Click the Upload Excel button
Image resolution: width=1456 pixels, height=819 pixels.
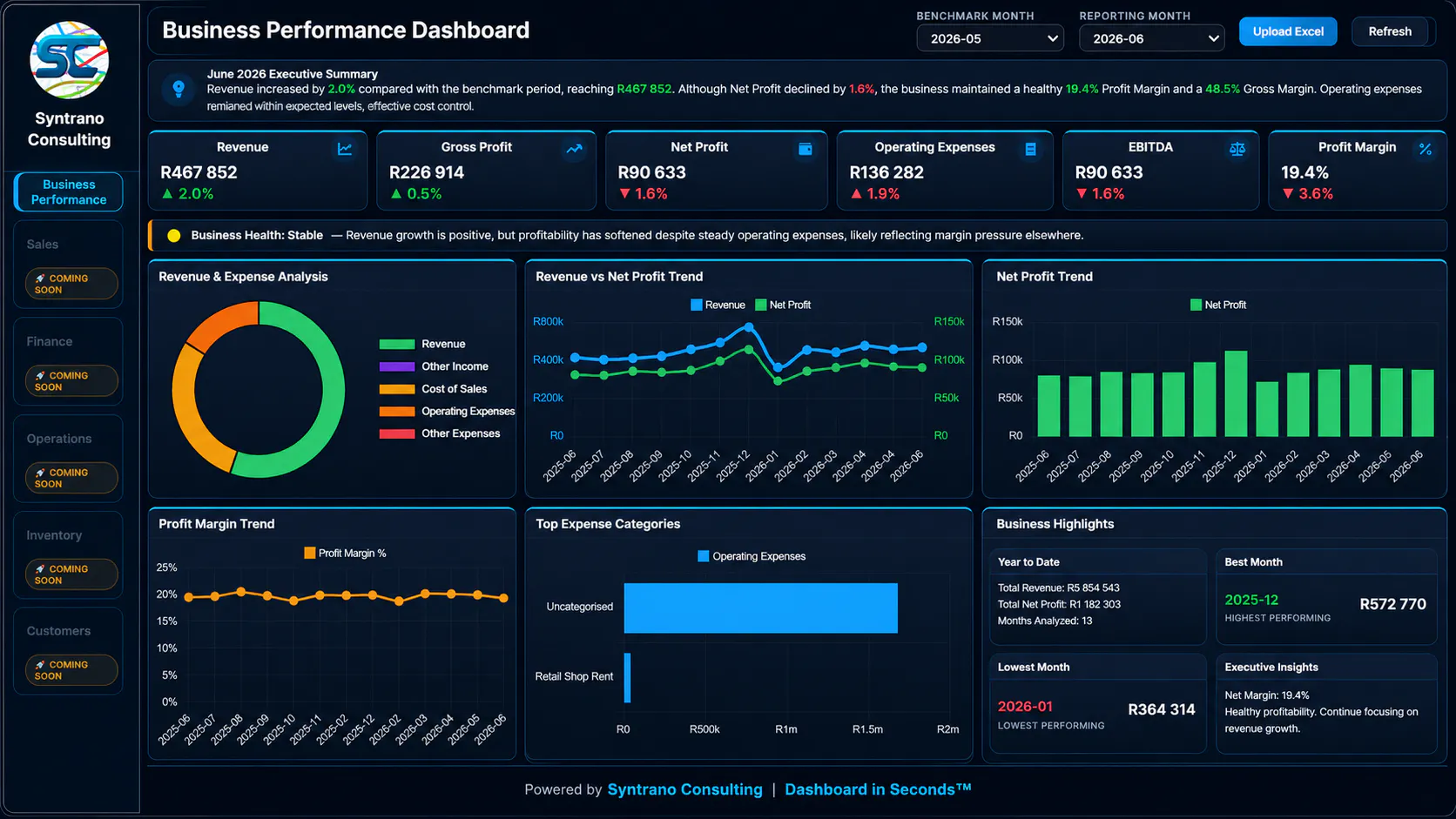point(1288,31)
